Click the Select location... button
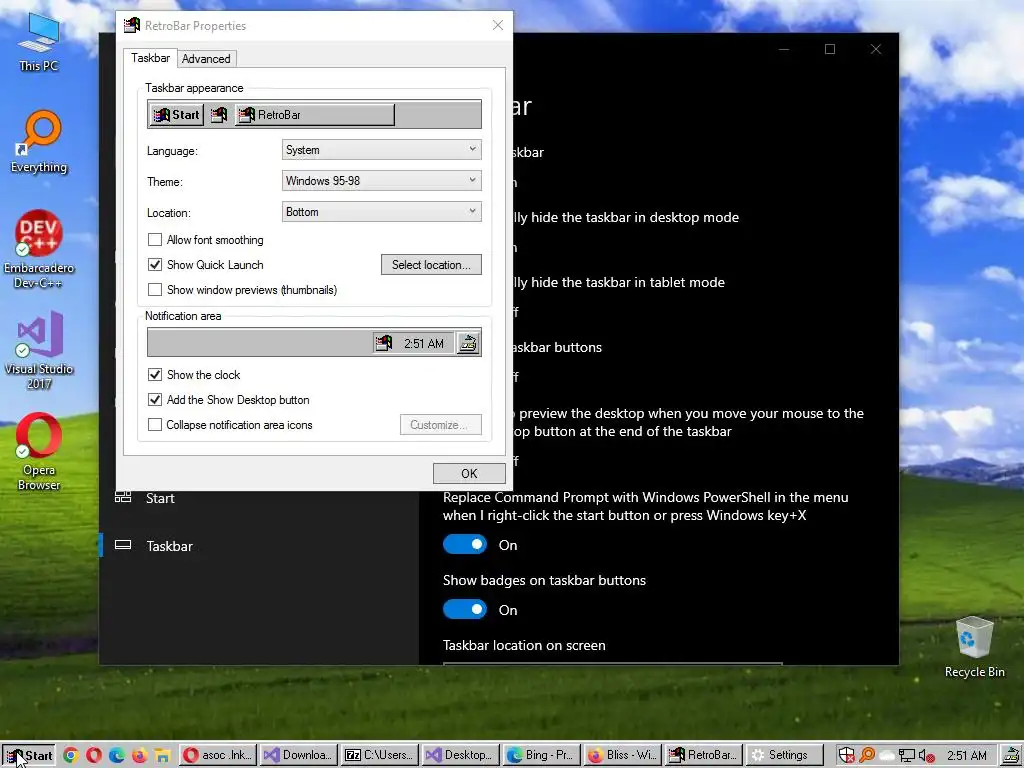Screen dimensions: 1024x768 [432, 264]
